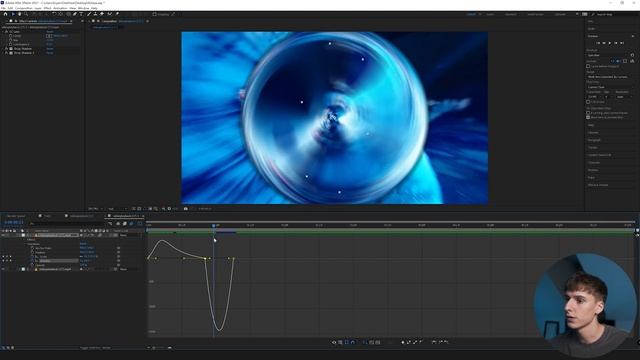Select the Selection (arrow) tool

coord(13,14)
